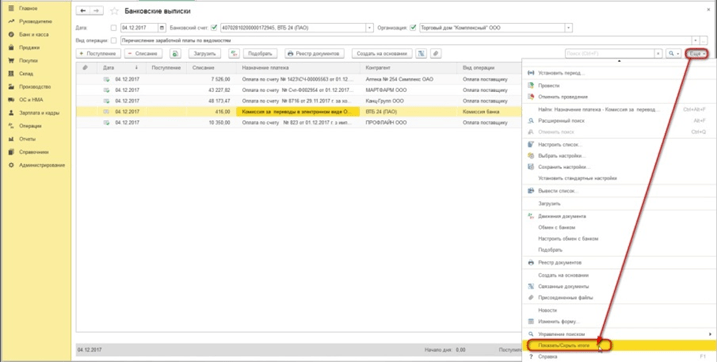The image size is (717, 362).
Task: Click the green document icon beside Списание
Action: click(175, 53)
